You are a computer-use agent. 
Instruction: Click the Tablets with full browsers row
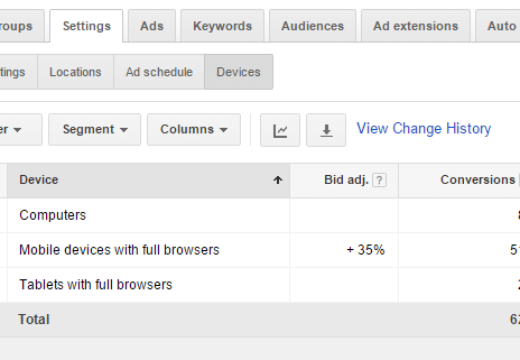pyautogui.click(x=260, y=285)
